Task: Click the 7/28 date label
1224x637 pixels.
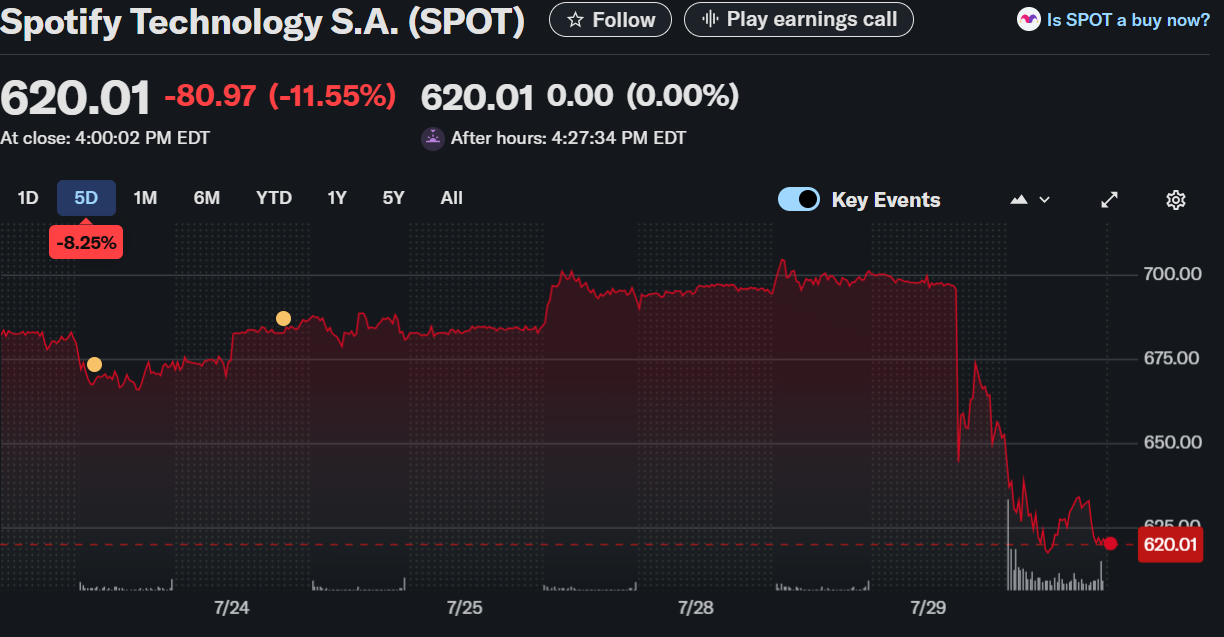Action: [696, 608]
